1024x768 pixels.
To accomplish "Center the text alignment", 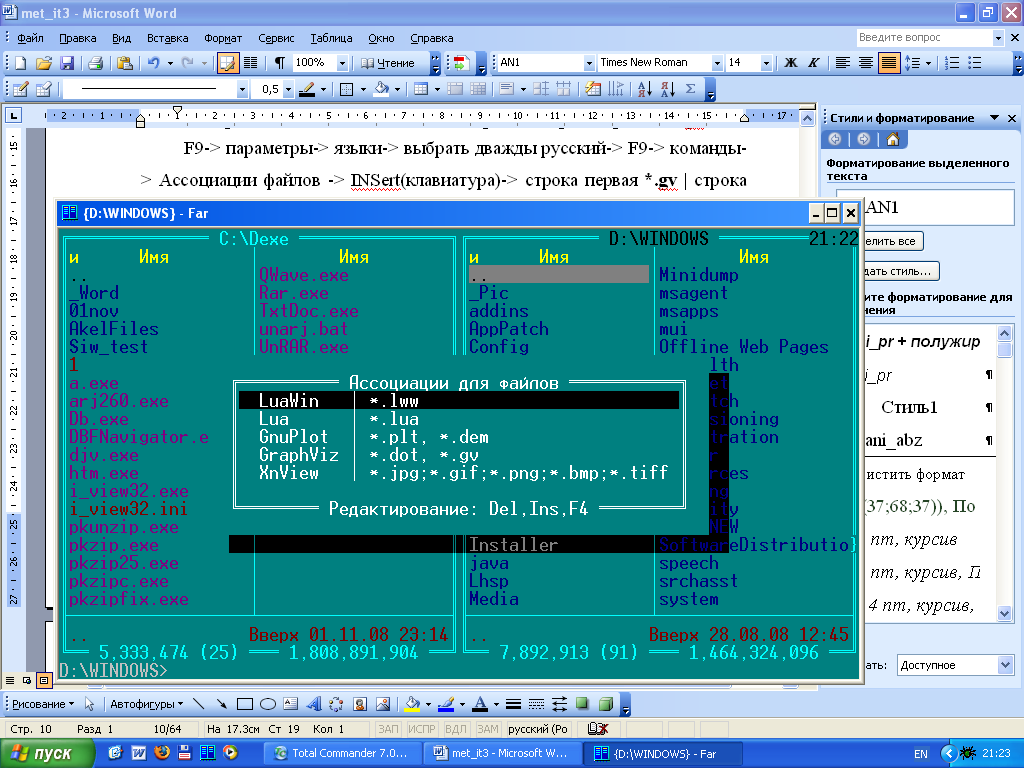I will (x=866, y=63).
